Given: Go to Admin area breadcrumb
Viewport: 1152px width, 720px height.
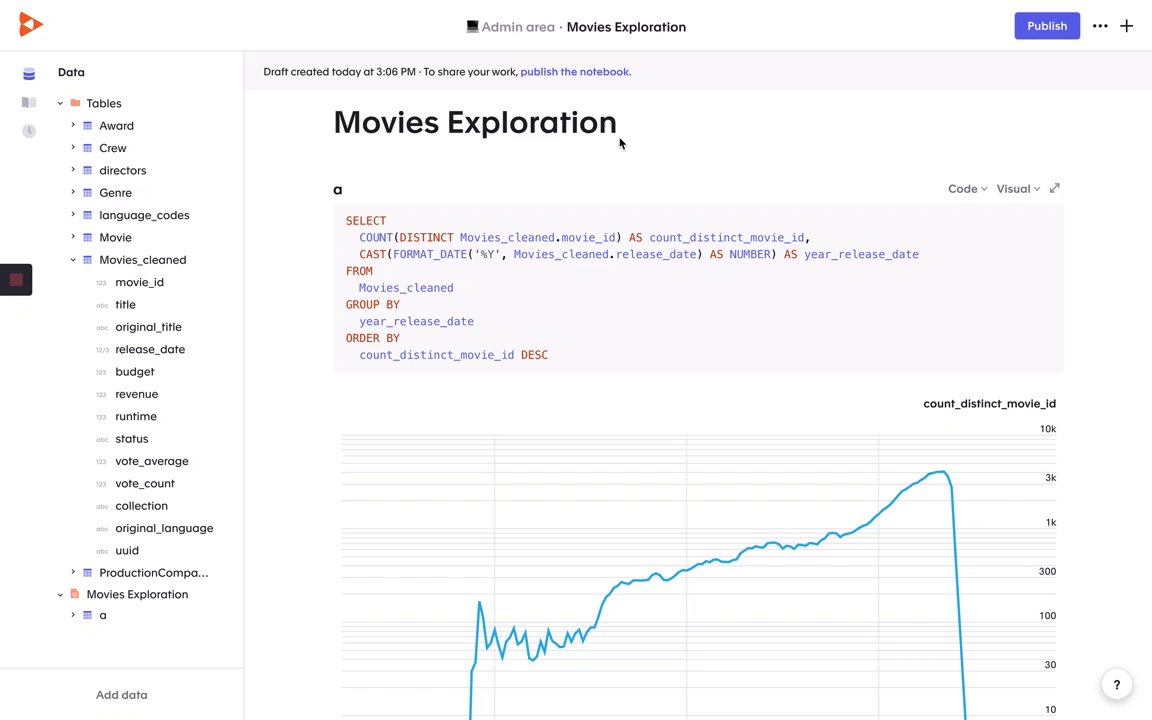Looking at the screenshot, I should click(x=518, y=26).
